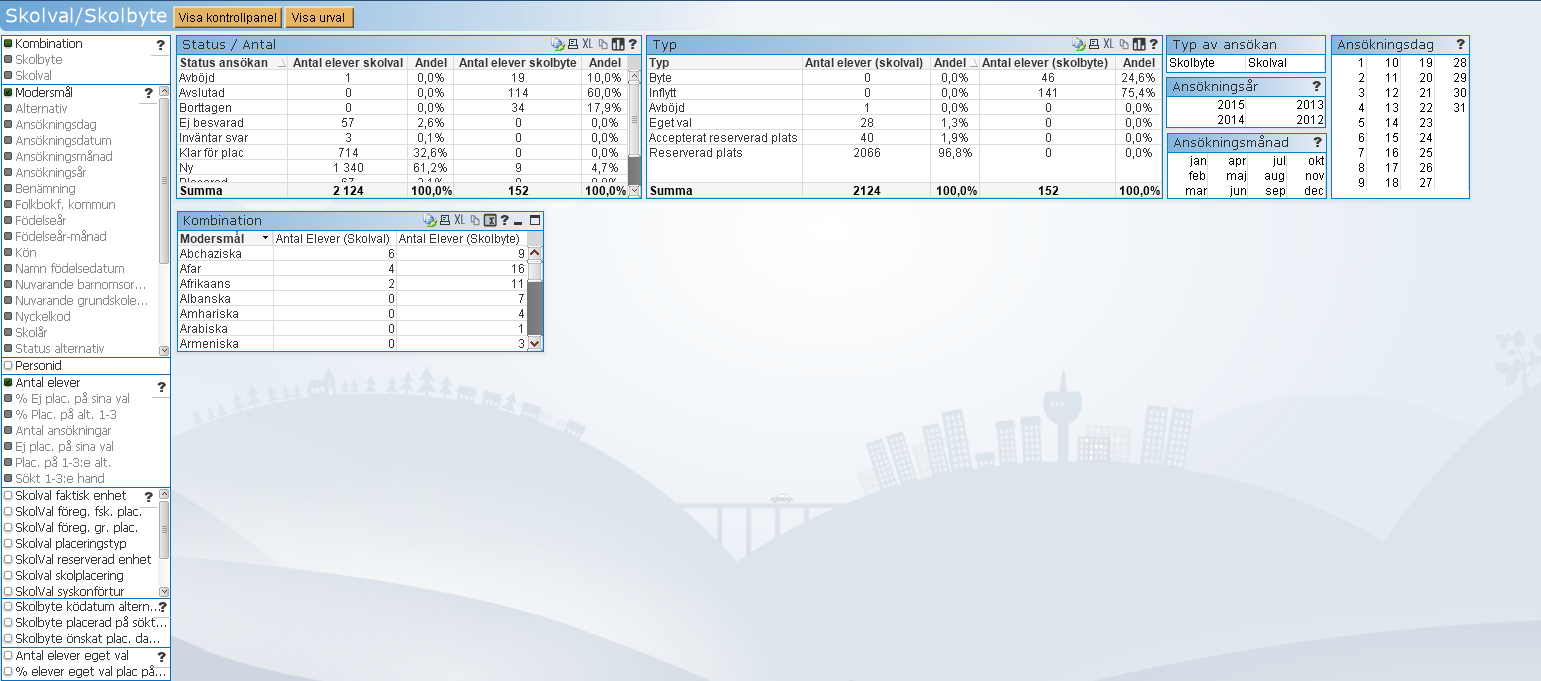The image size is (1541, 681).
Task: Copy the Typ table to clipboard
Action: (1124, 44)
